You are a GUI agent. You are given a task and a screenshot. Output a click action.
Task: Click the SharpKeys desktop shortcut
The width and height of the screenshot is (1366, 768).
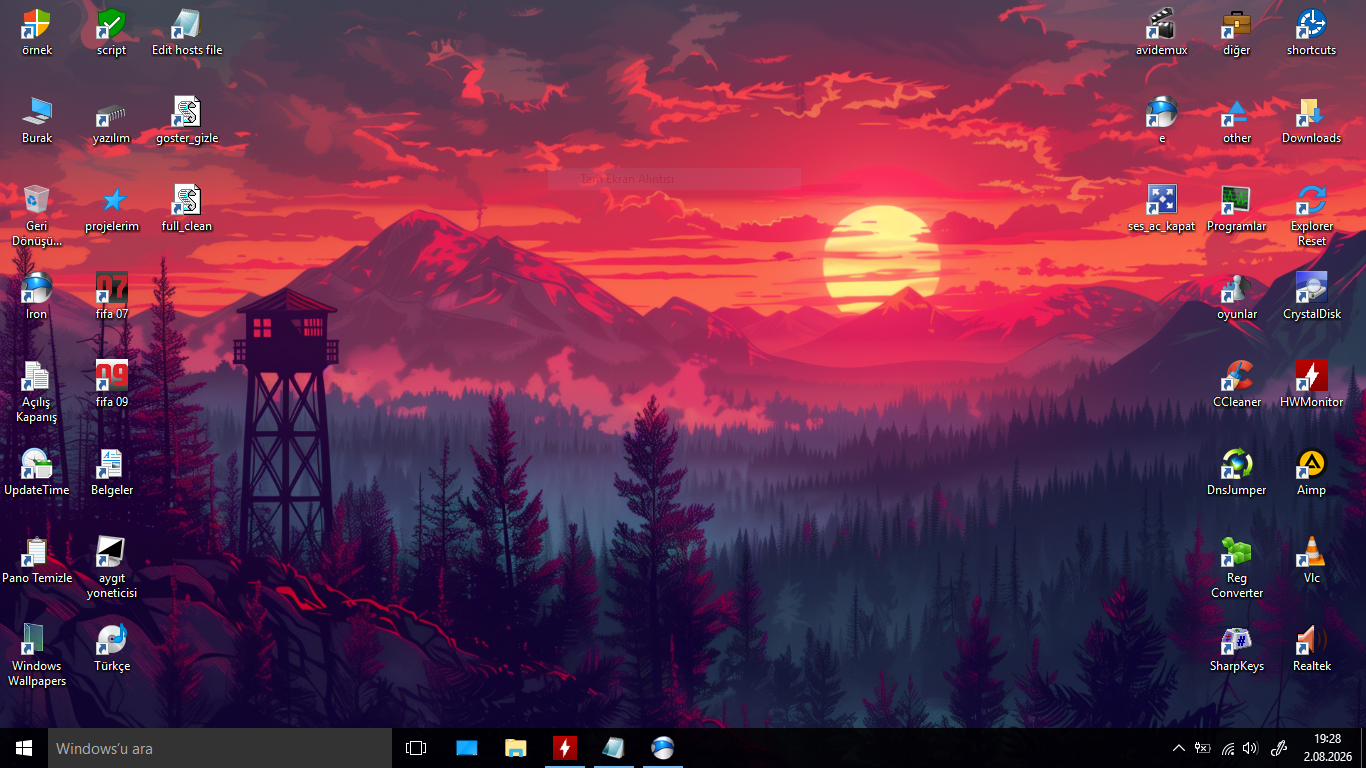(x=1237, y=648)
